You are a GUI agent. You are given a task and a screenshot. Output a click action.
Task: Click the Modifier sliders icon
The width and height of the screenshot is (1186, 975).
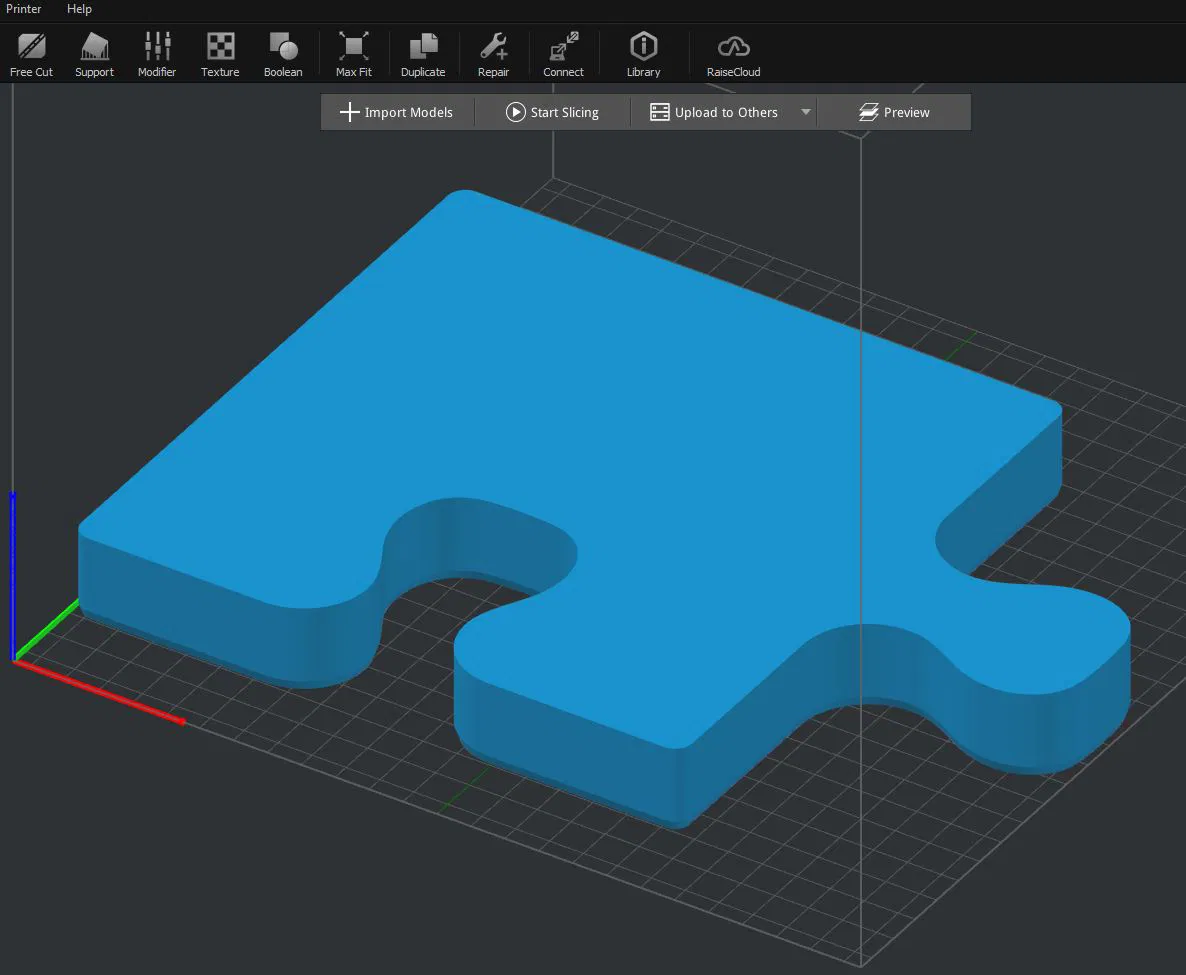pyautogui.click(x=157, y=46)
